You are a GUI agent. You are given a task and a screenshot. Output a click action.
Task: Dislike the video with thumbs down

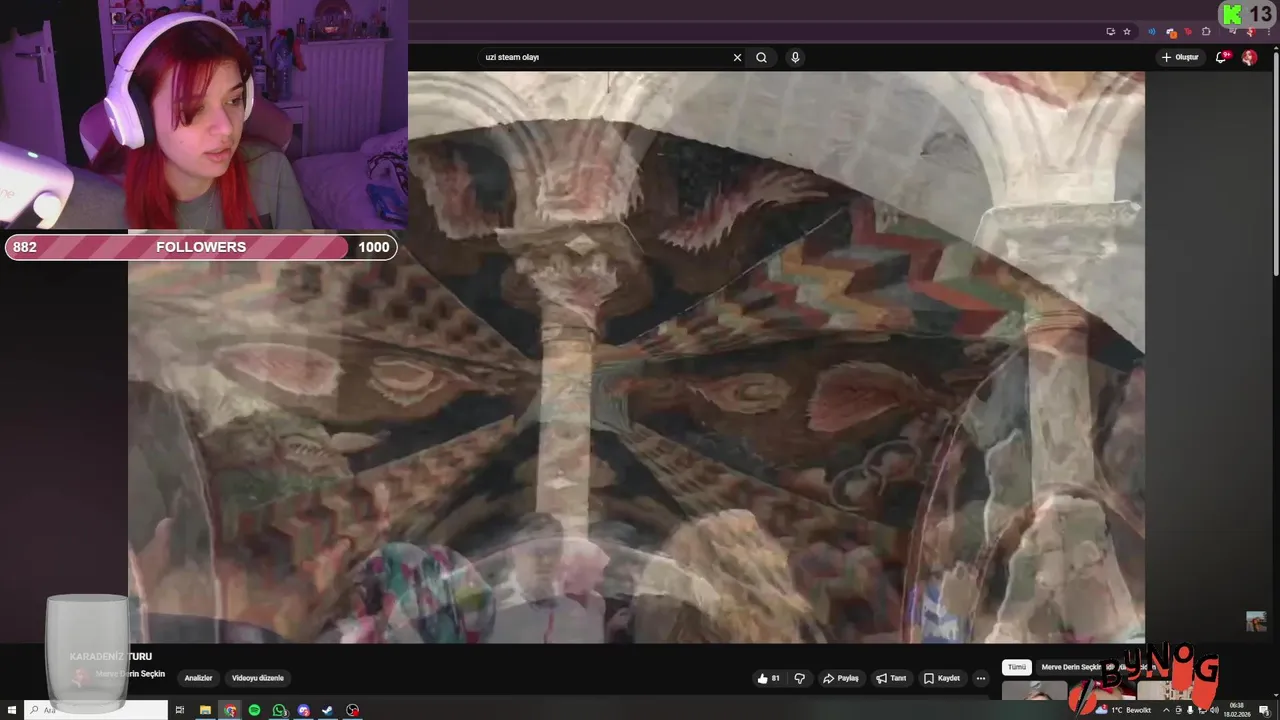(x=799, y=678)
